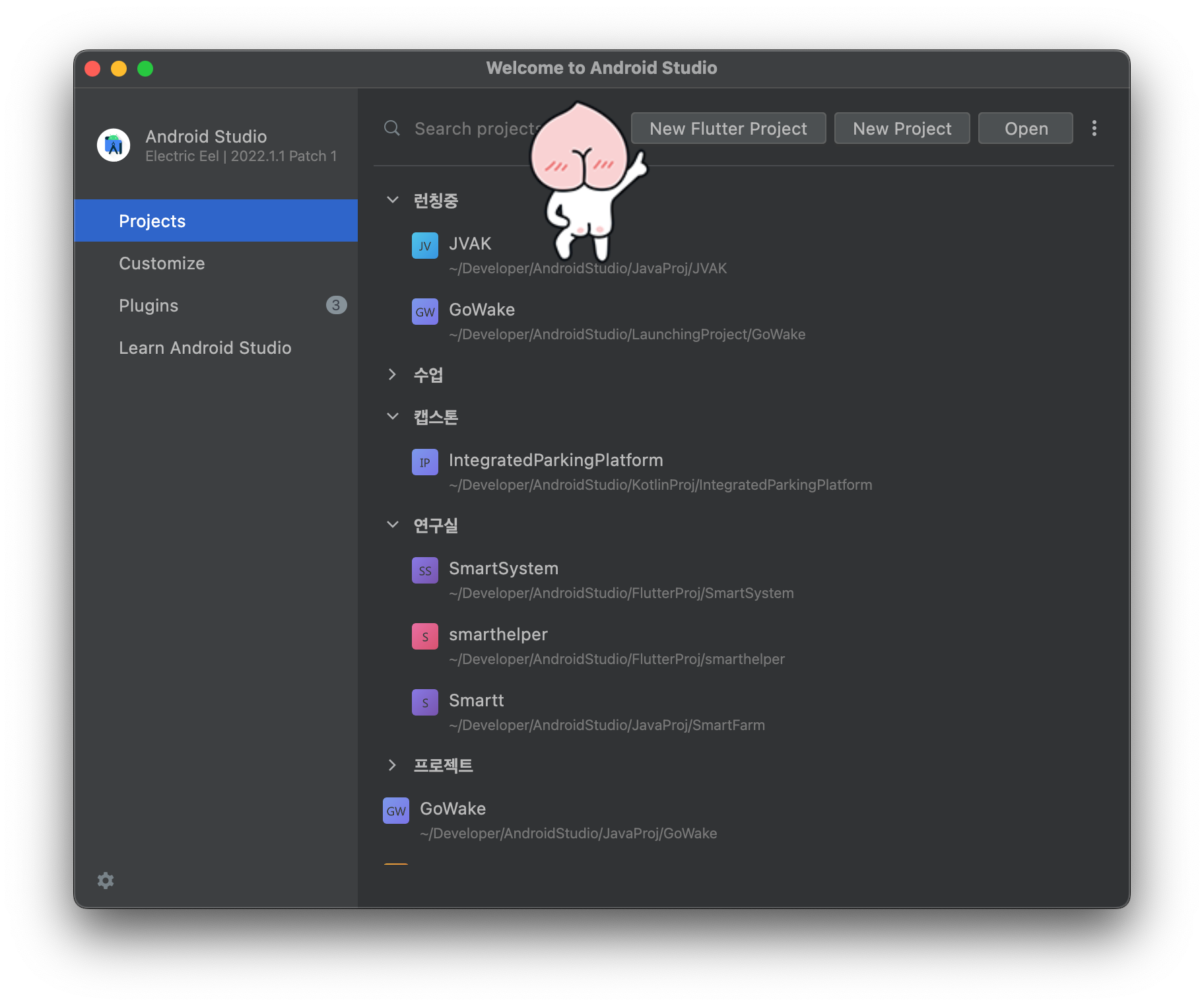This screenshot has height=1006, width=1204.
Task: Open the Smartt project
Action: tap(477, 700)
